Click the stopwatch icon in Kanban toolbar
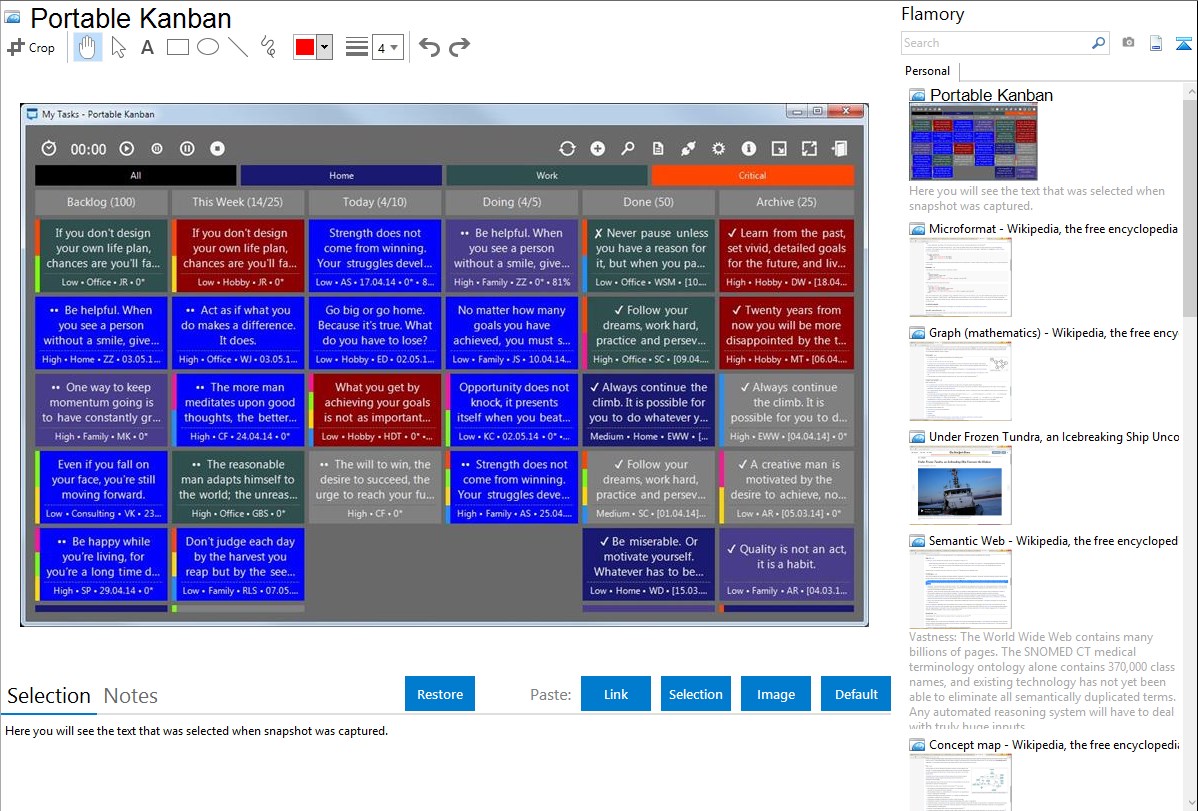This screenshot has height=811, width=1198. (49, 148)
